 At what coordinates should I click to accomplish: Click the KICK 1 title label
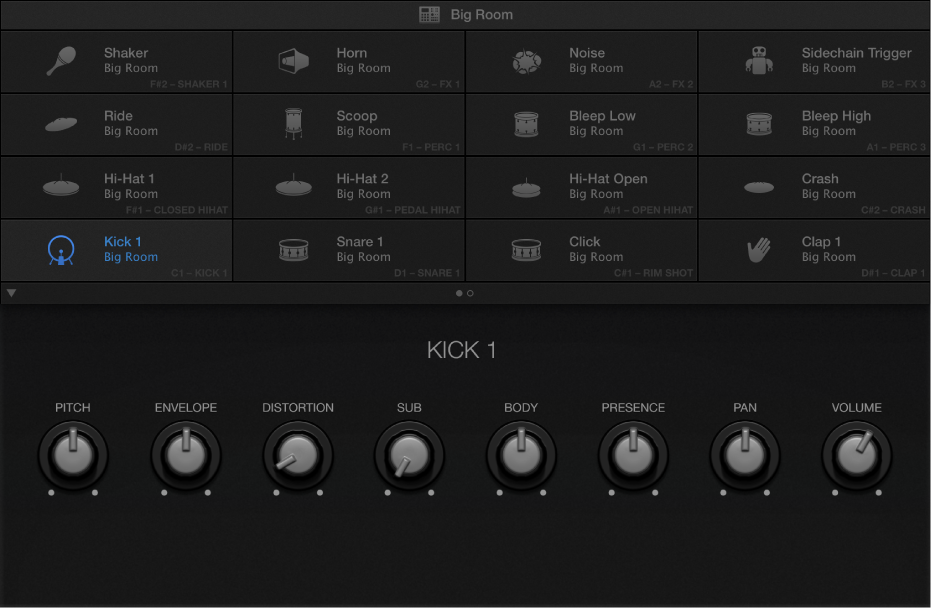(x=461, y=350)
